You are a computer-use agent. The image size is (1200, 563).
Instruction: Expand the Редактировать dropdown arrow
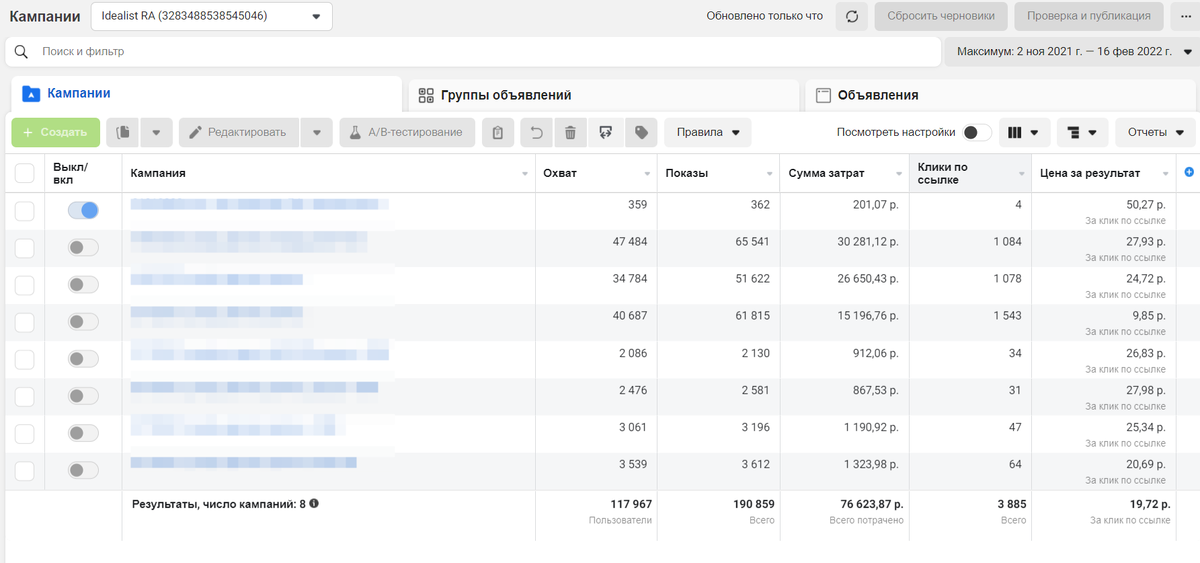[x=317, y=132]
